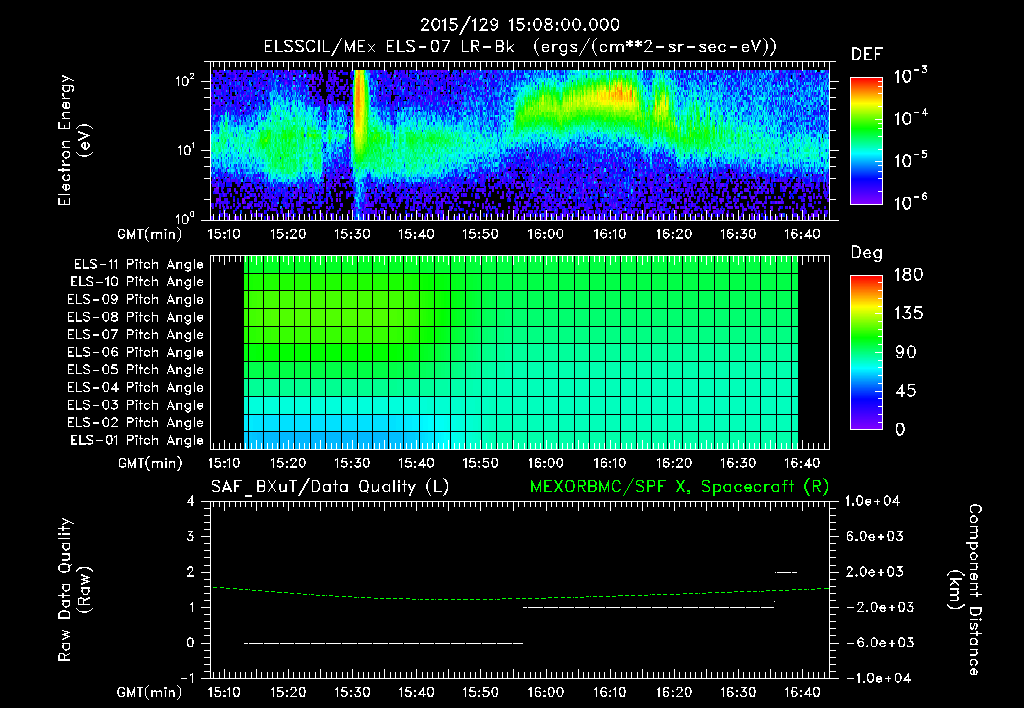1024x708 pixels.
Task: Select the ELS-02 Pitch Angle row label
Action: pos(136,423)
